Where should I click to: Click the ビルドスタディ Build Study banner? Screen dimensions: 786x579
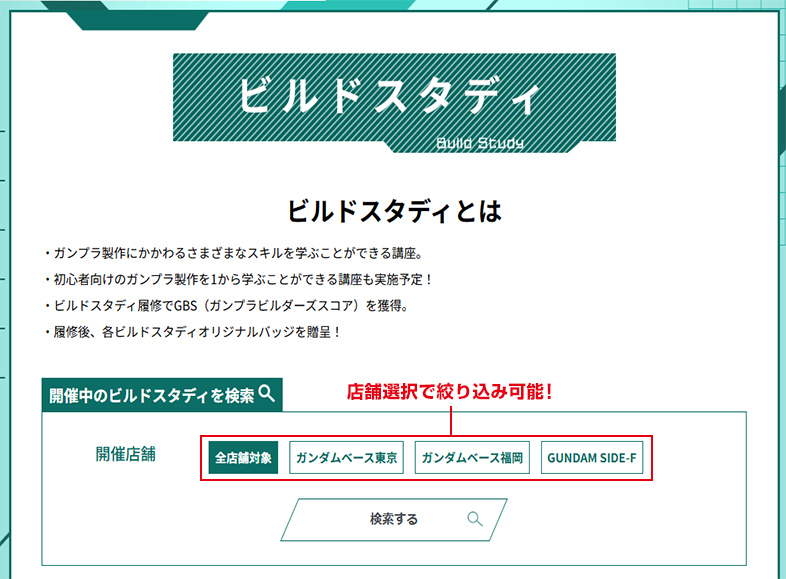(x=394, y=103)
